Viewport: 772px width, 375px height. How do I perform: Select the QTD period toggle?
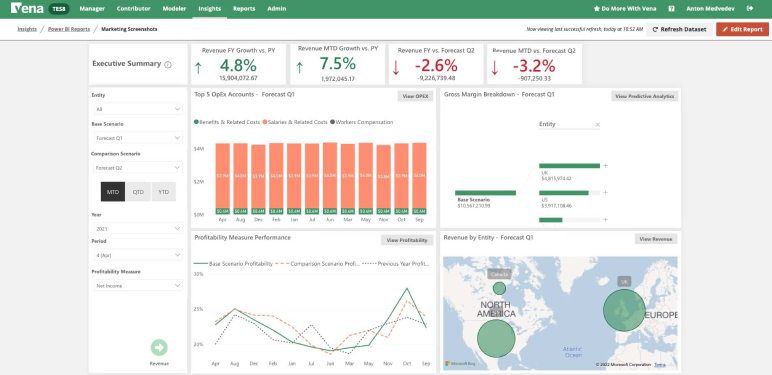[x=138, y=192]
